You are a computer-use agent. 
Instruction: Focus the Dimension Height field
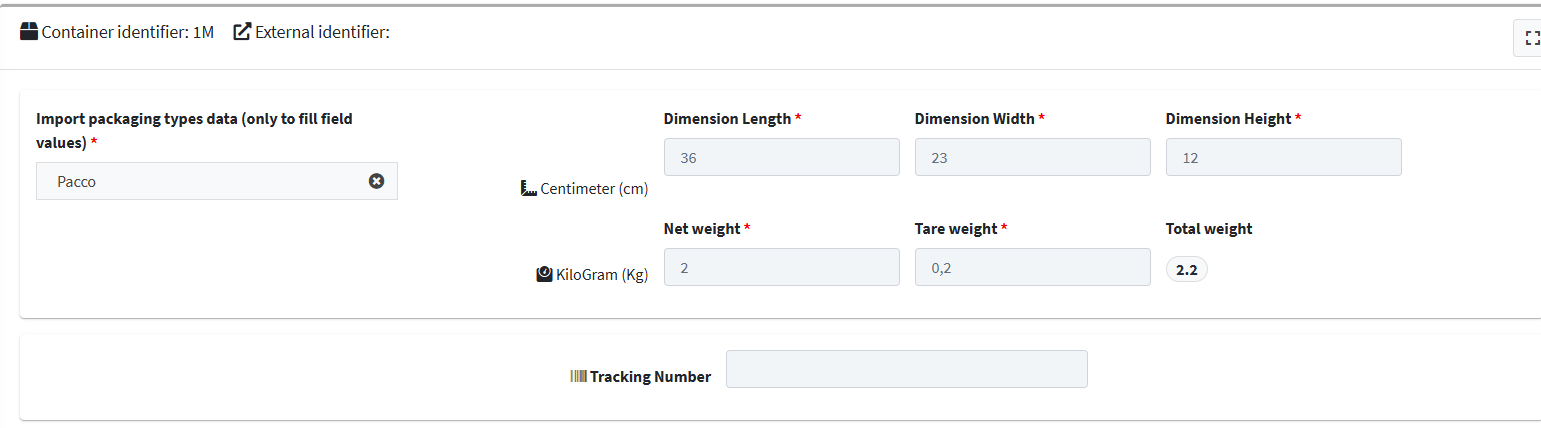(1284, 157)
